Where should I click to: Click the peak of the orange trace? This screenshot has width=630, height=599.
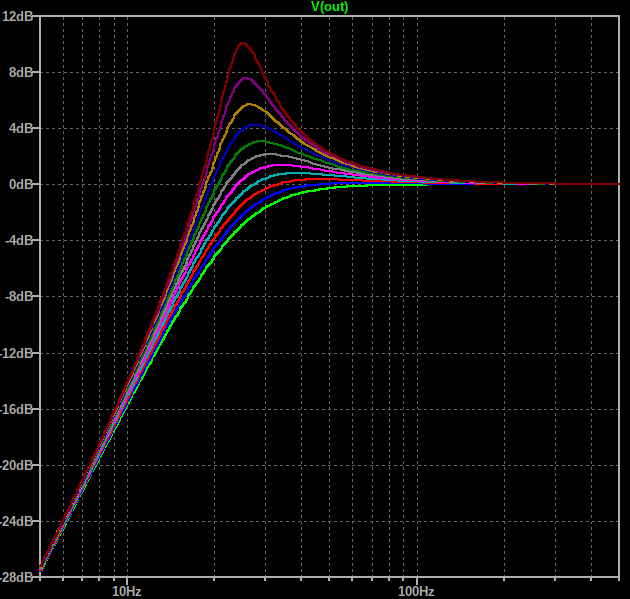click(250, 104)
